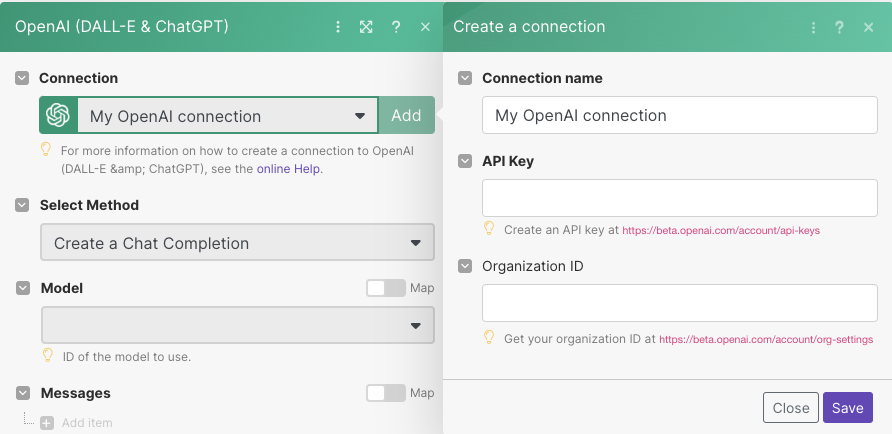Toggle the Map switch for Model

(386, 288)
